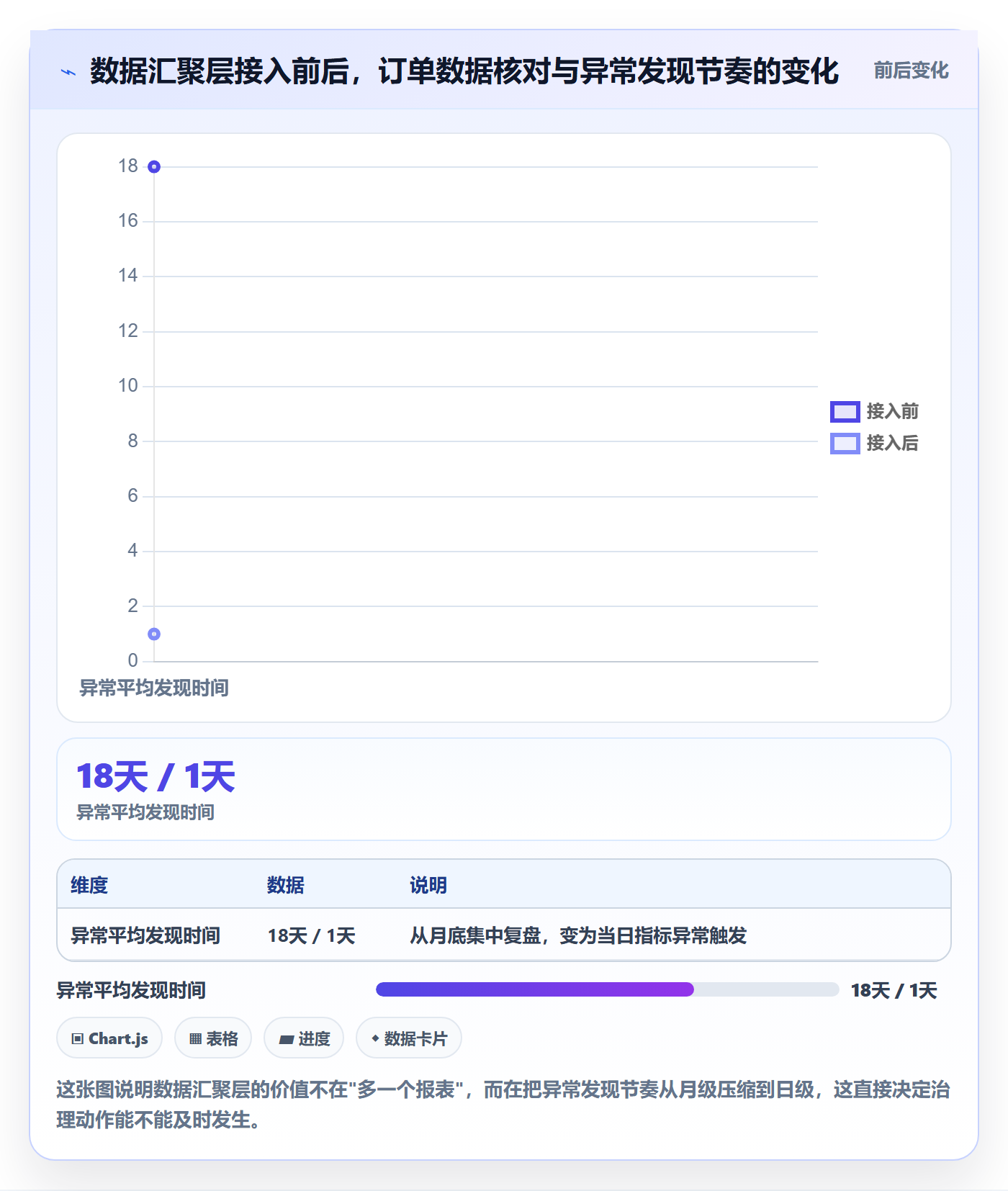Image resolution: width=1008 pixels, height=1191 pixels.
Task: Click the 进度 tag chip
Action: coord(304,1038)
